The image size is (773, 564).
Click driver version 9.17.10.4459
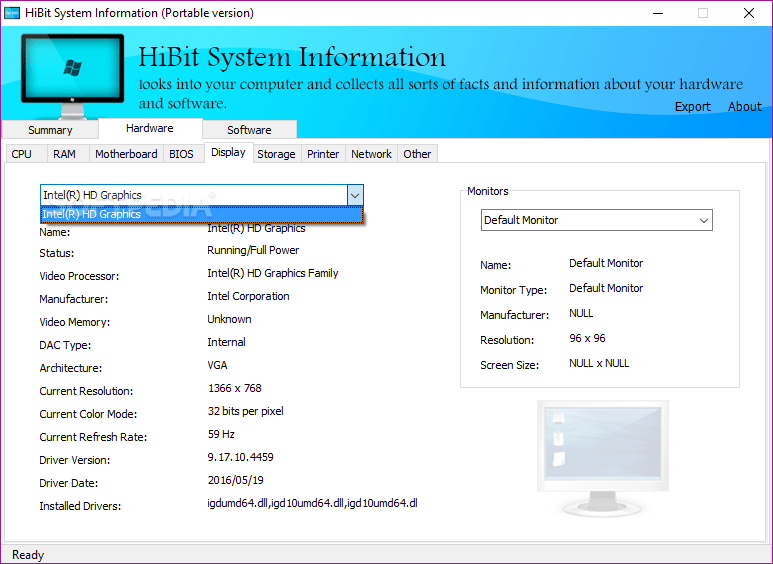click(241, 458)
